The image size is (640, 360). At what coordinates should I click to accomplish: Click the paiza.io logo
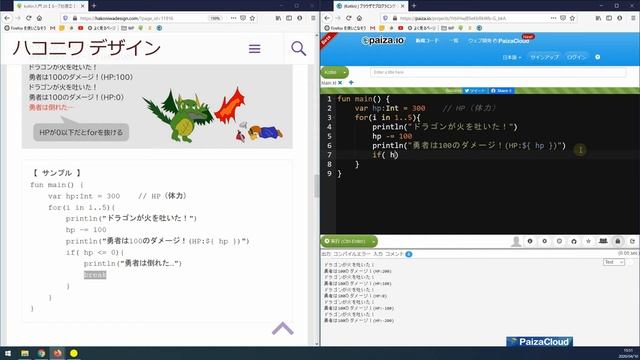383,41
